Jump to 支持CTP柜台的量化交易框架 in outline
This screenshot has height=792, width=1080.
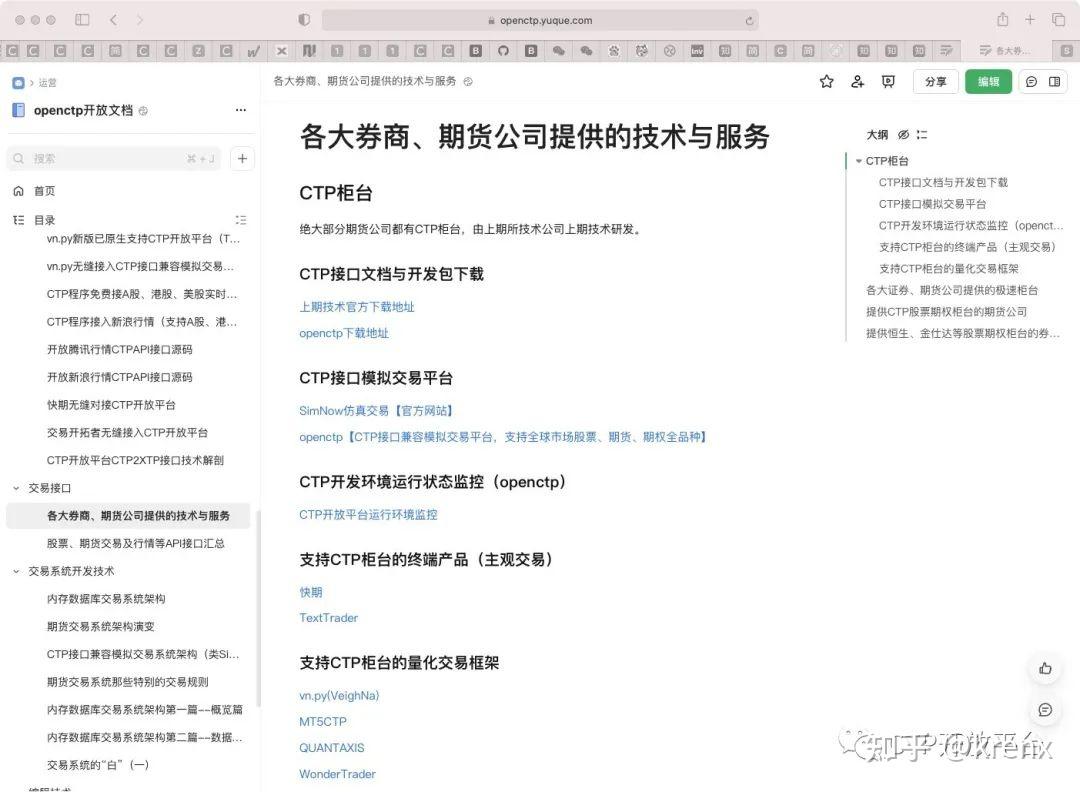[x=948, y=269]
